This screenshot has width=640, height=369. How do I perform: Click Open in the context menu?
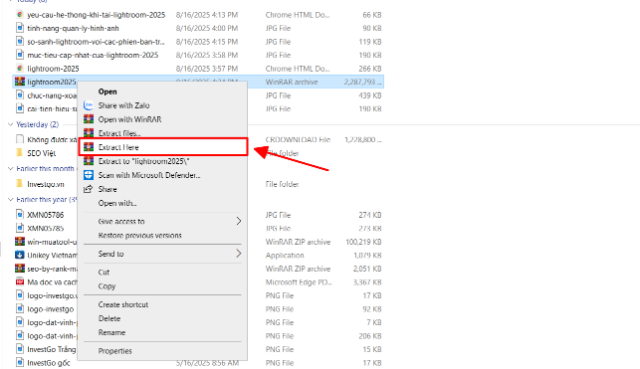(107, 91)
